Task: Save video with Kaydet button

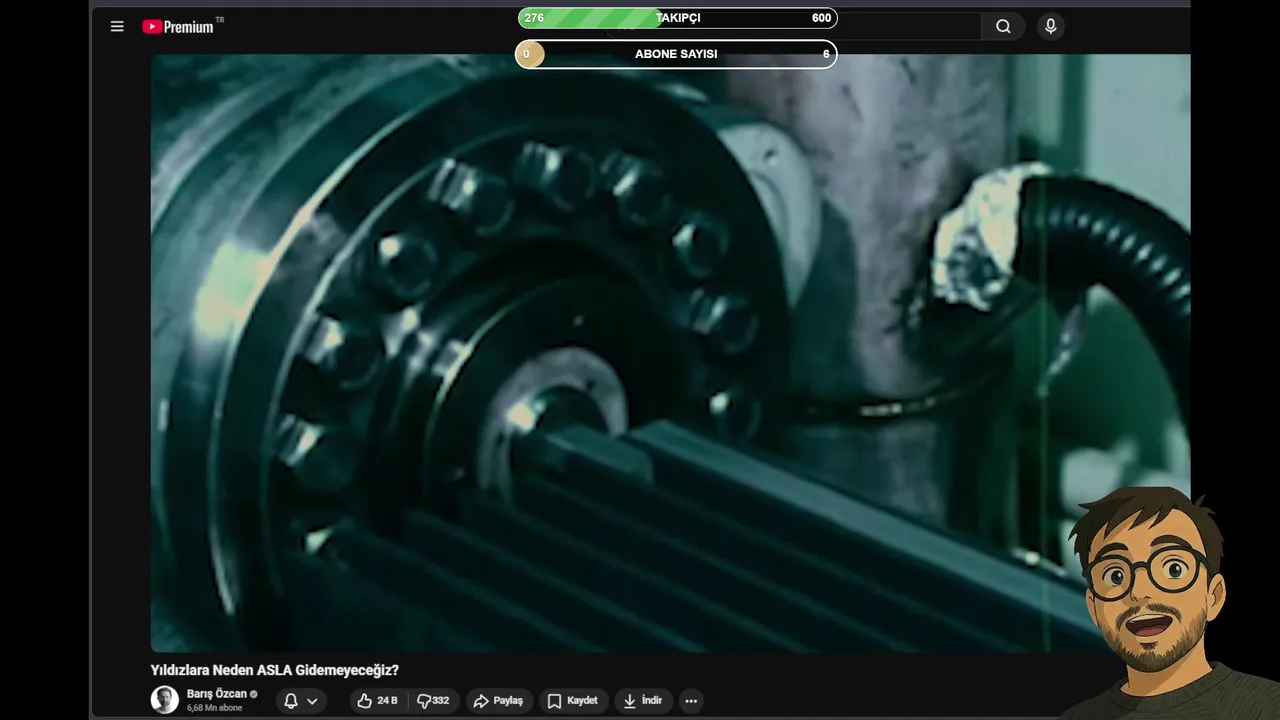Action: [572, 701]
